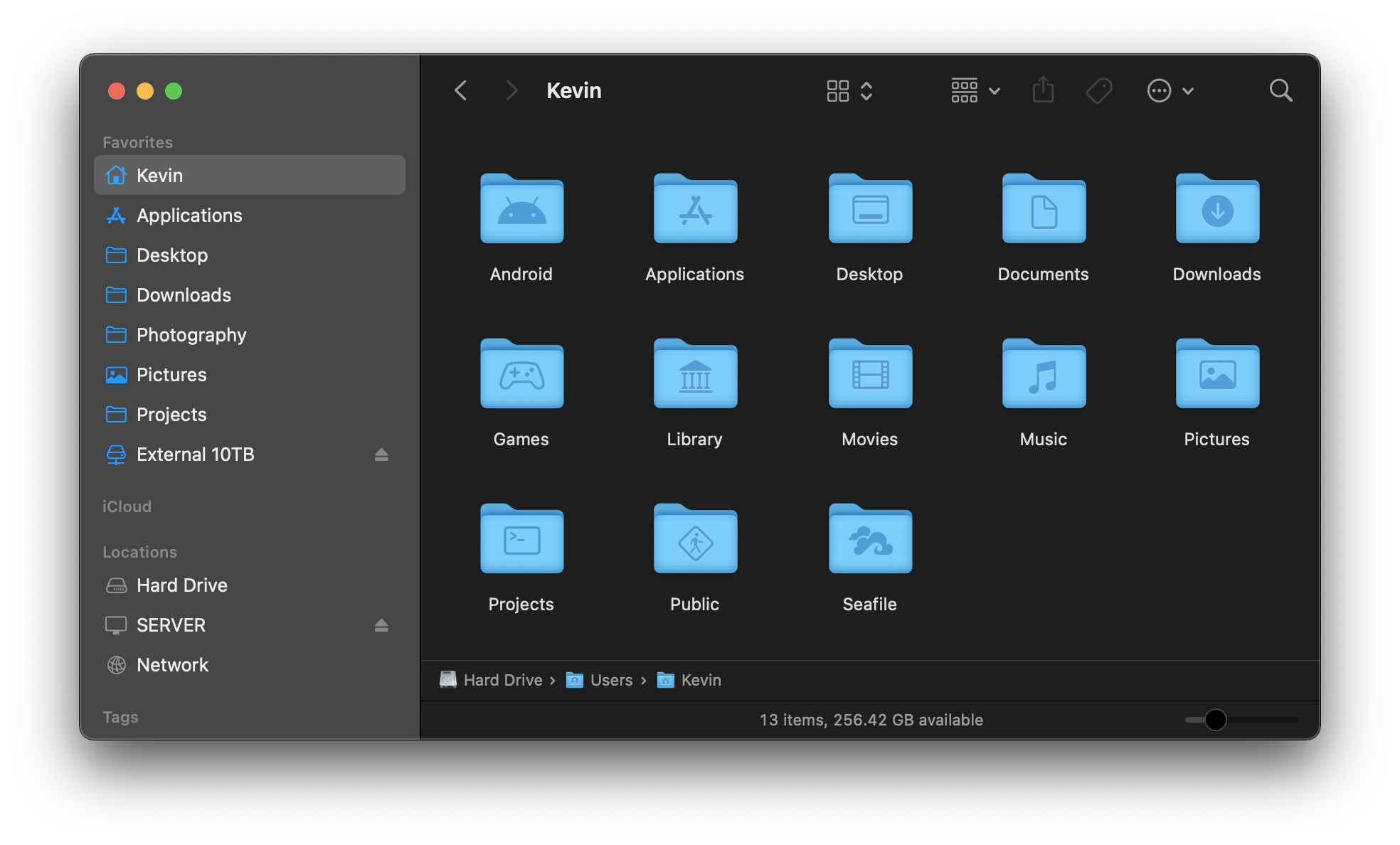Open the Seafile folder

click(x=869, y=540)
